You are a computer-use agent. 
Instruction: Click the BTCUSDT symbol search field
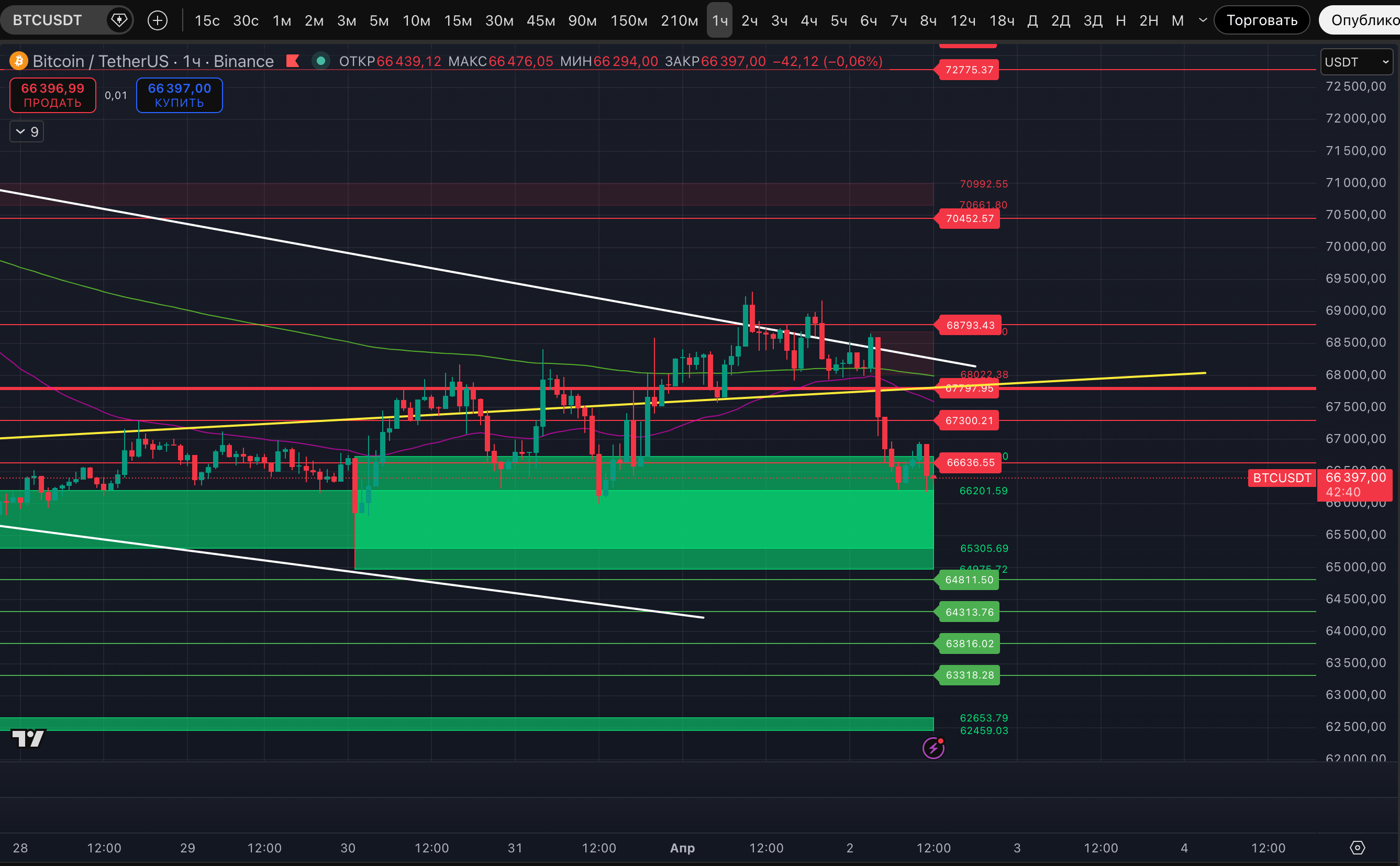coord(48,20)
